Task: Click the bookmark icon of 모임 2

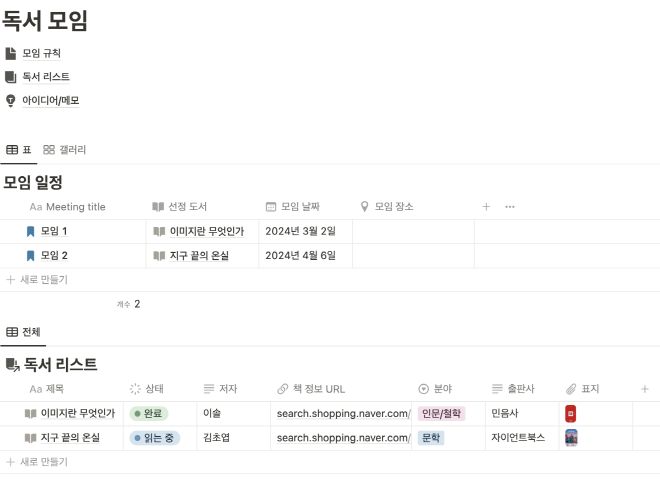Action: [30, 256]
